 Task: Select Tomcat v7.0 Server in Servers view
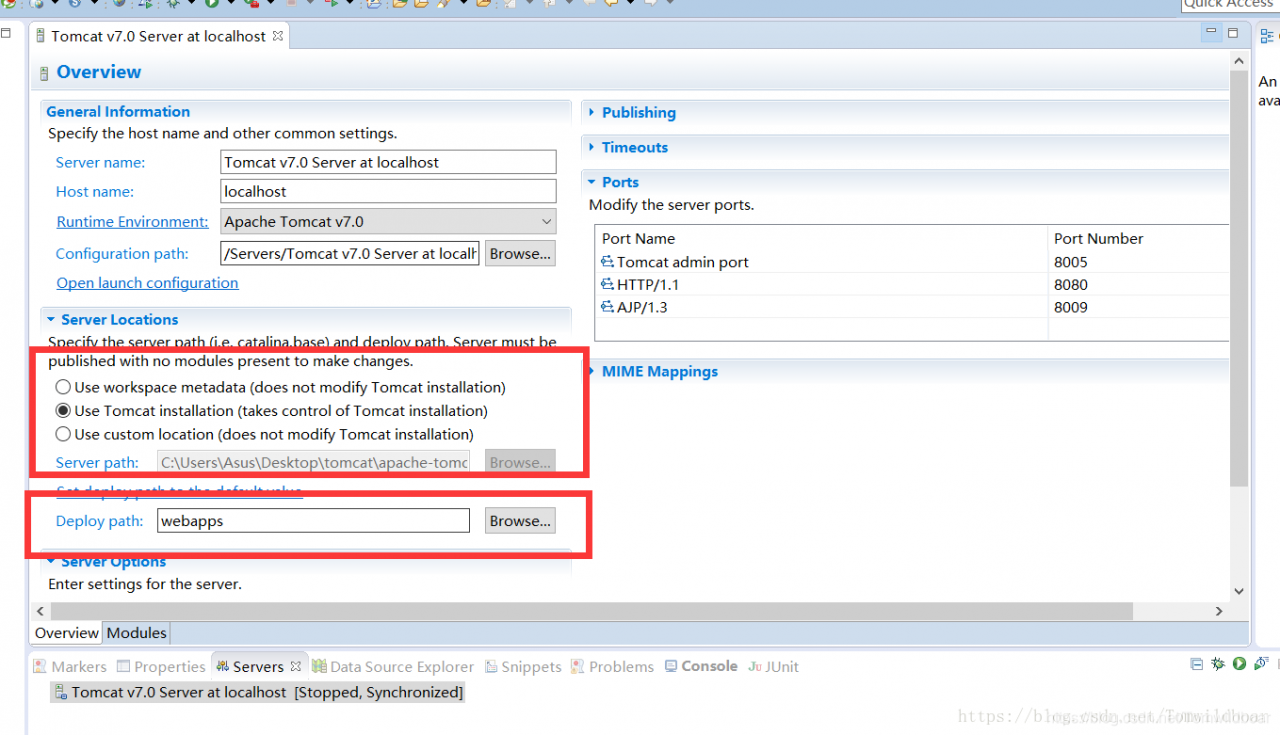[258, 692]
